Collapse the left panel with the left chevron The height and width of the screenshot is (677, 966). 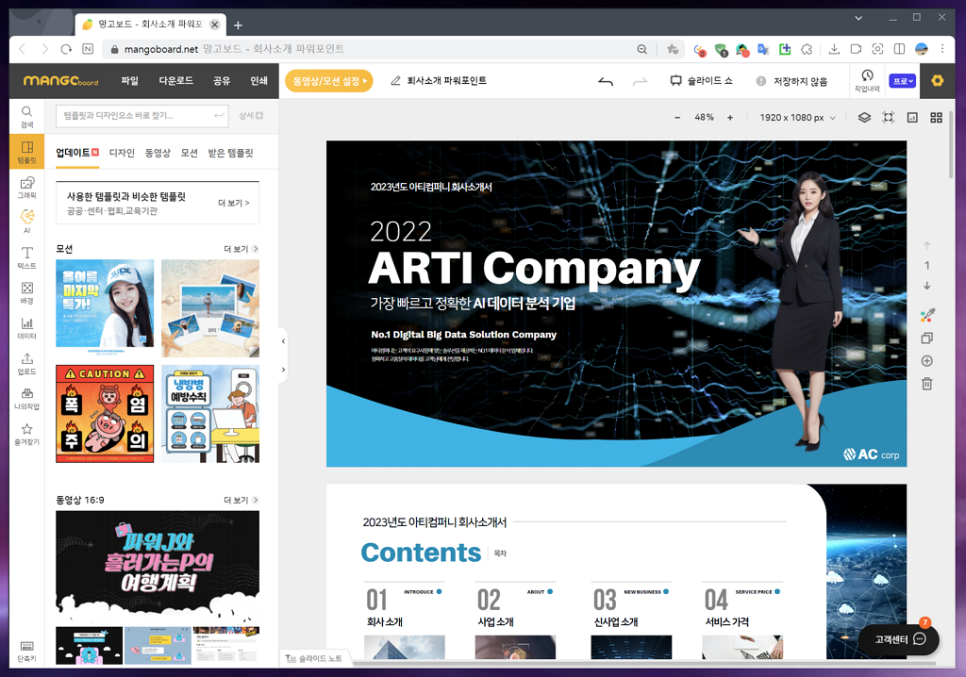(283, 341)
